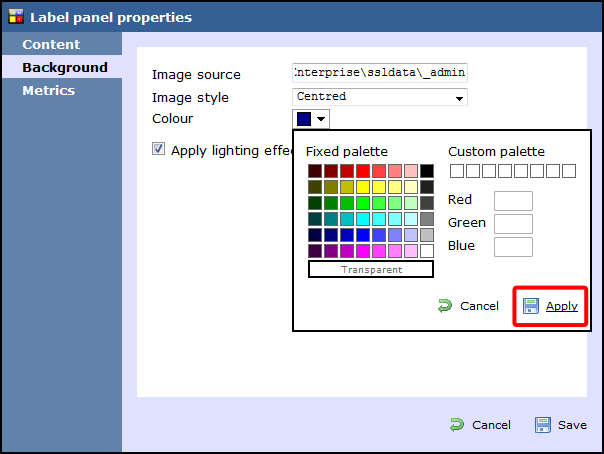Pick the lightest pale yellow swatch
The height and width of the screenshot is (454, 604).
tap(411, 187)
